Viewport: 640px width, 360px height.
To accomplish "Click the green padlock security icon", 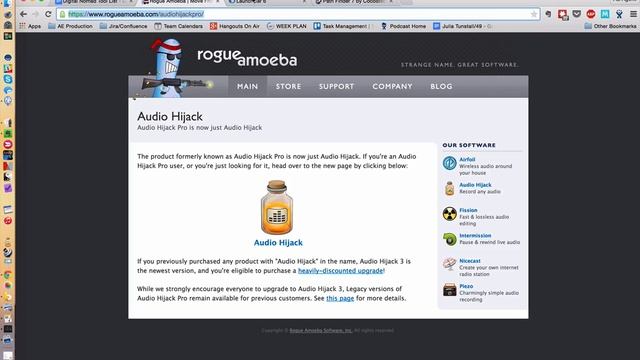I will [62, 14].
